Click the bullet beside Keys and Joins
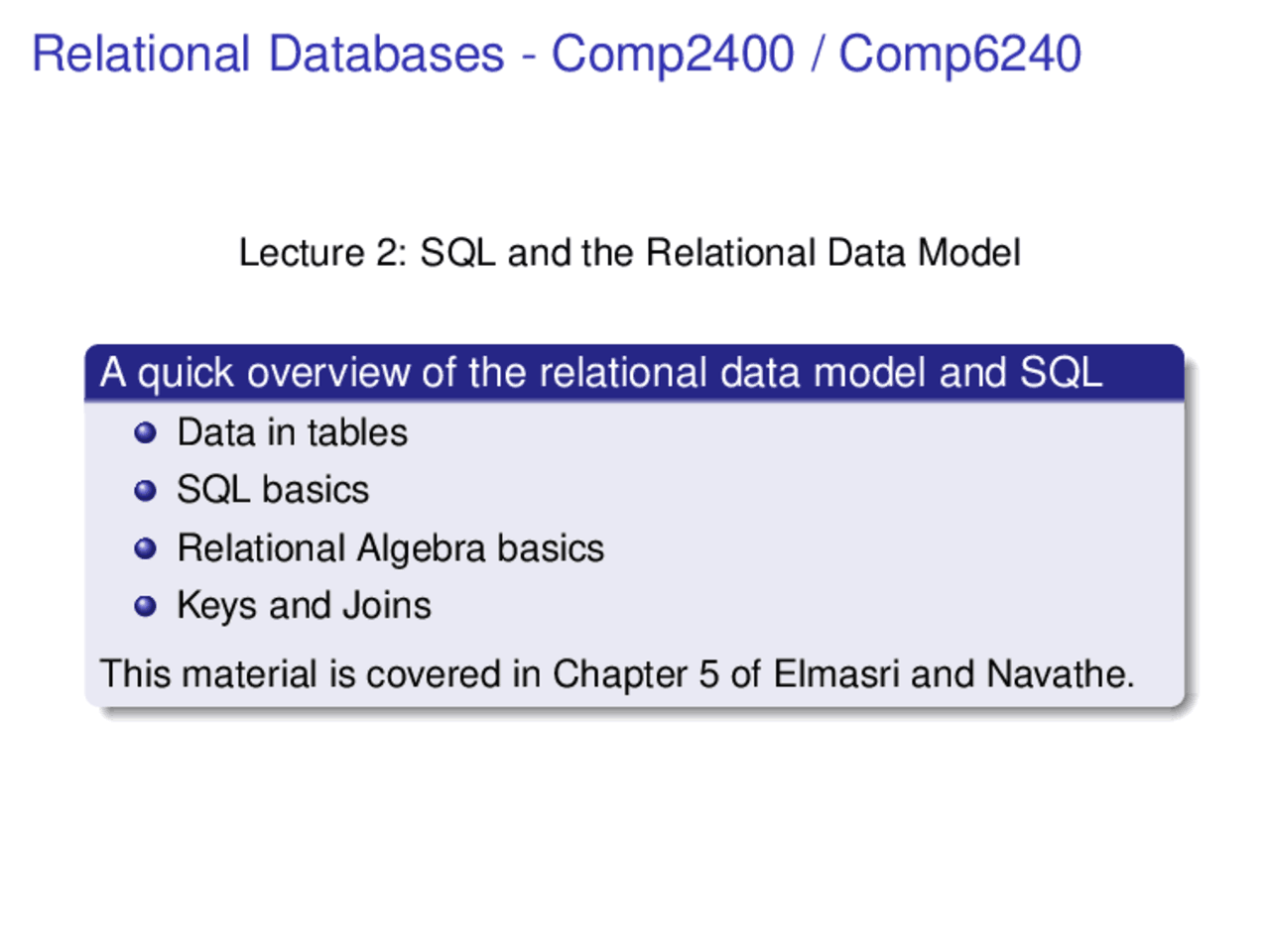The width and height of the screenshot is (1270, 952). (145, 606)
